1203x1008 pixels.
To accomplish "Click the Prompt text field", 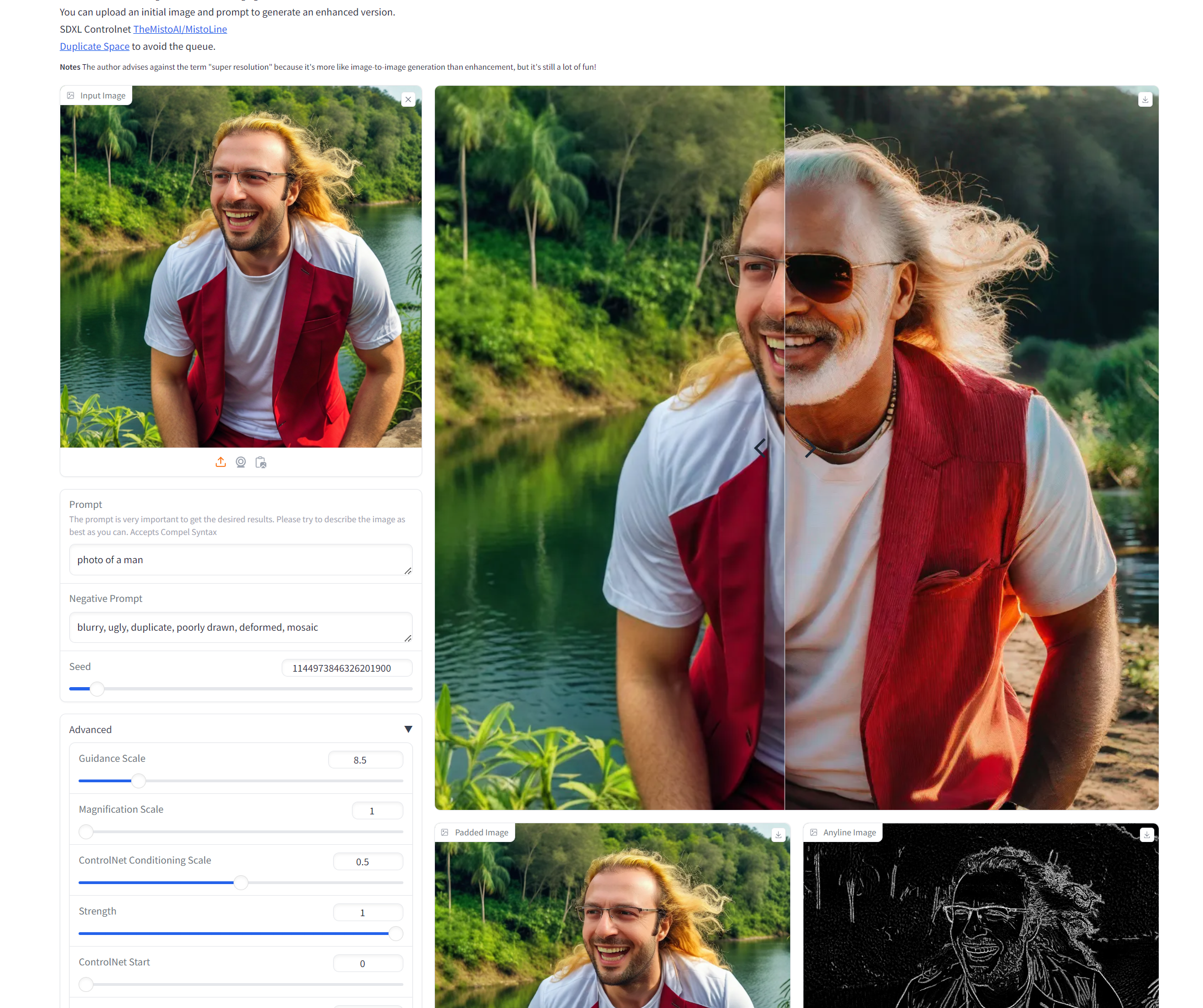I will pyautogui.click(x=240, y=559).
